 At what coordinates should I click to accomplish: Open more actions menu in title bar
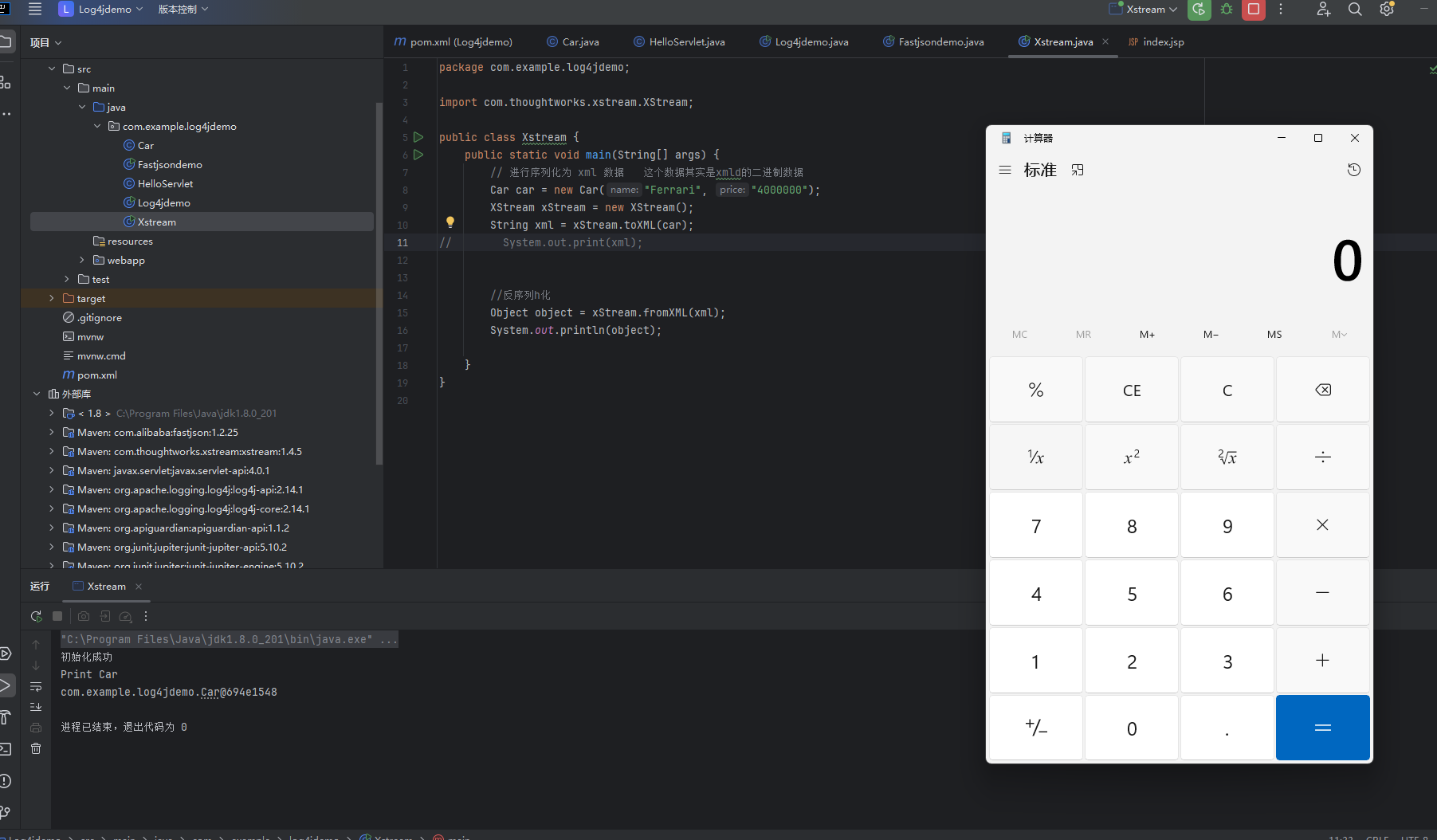pos(1281,10)
